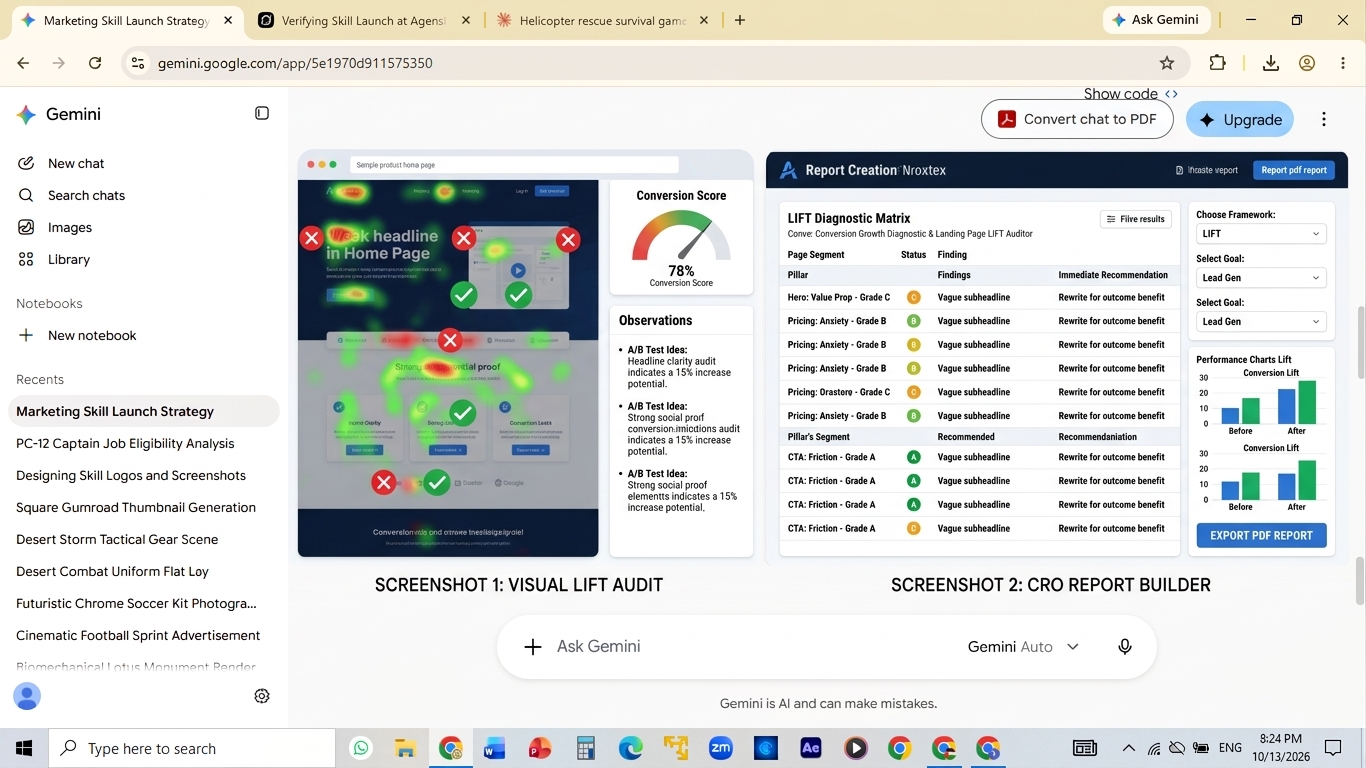Open the Gemini account avatar at sidebar bottom
This screenshot has width=1366, height=768.
(x=27, y=696)
